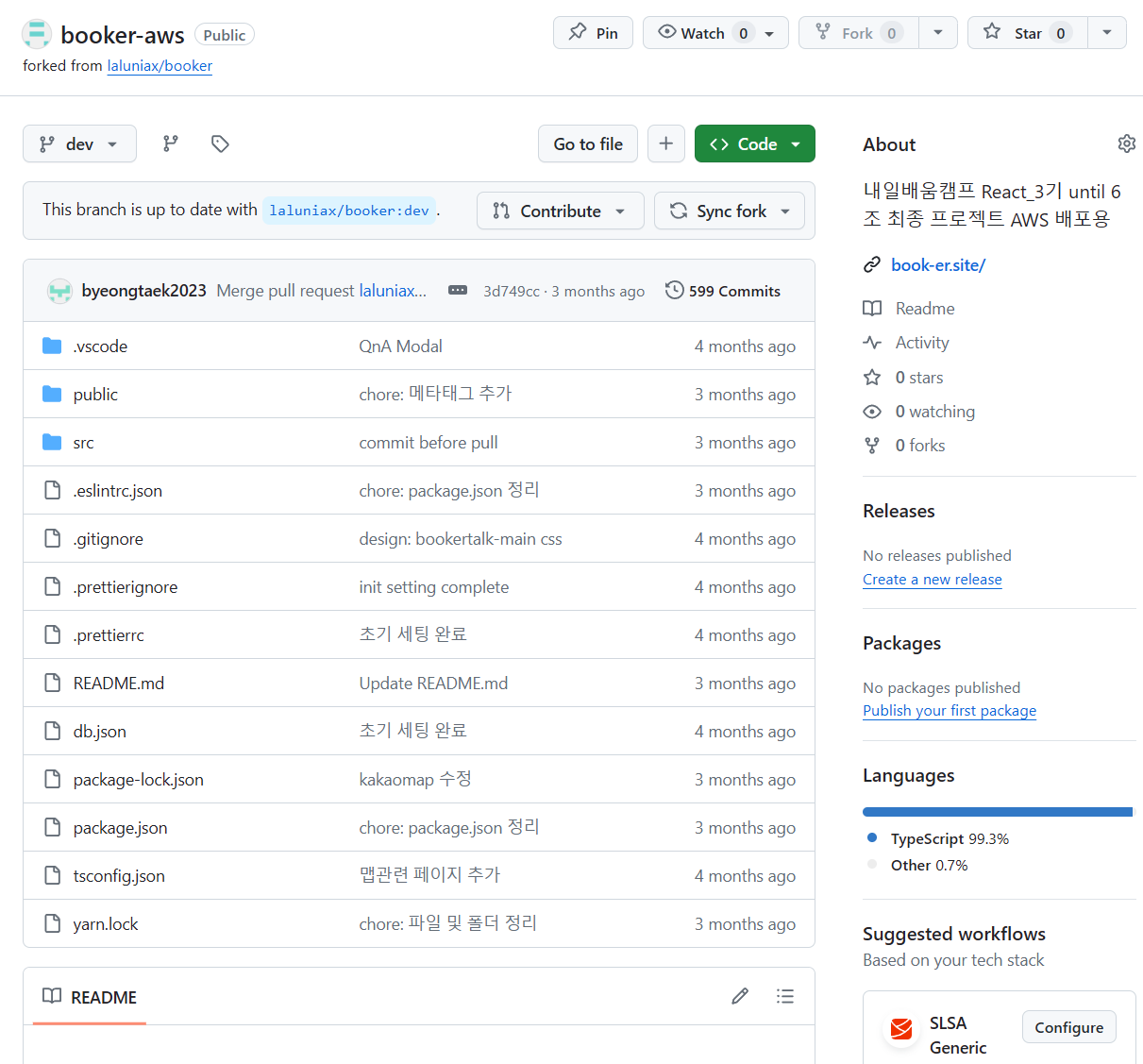Click the Readme book icon in About

(872, 309)
